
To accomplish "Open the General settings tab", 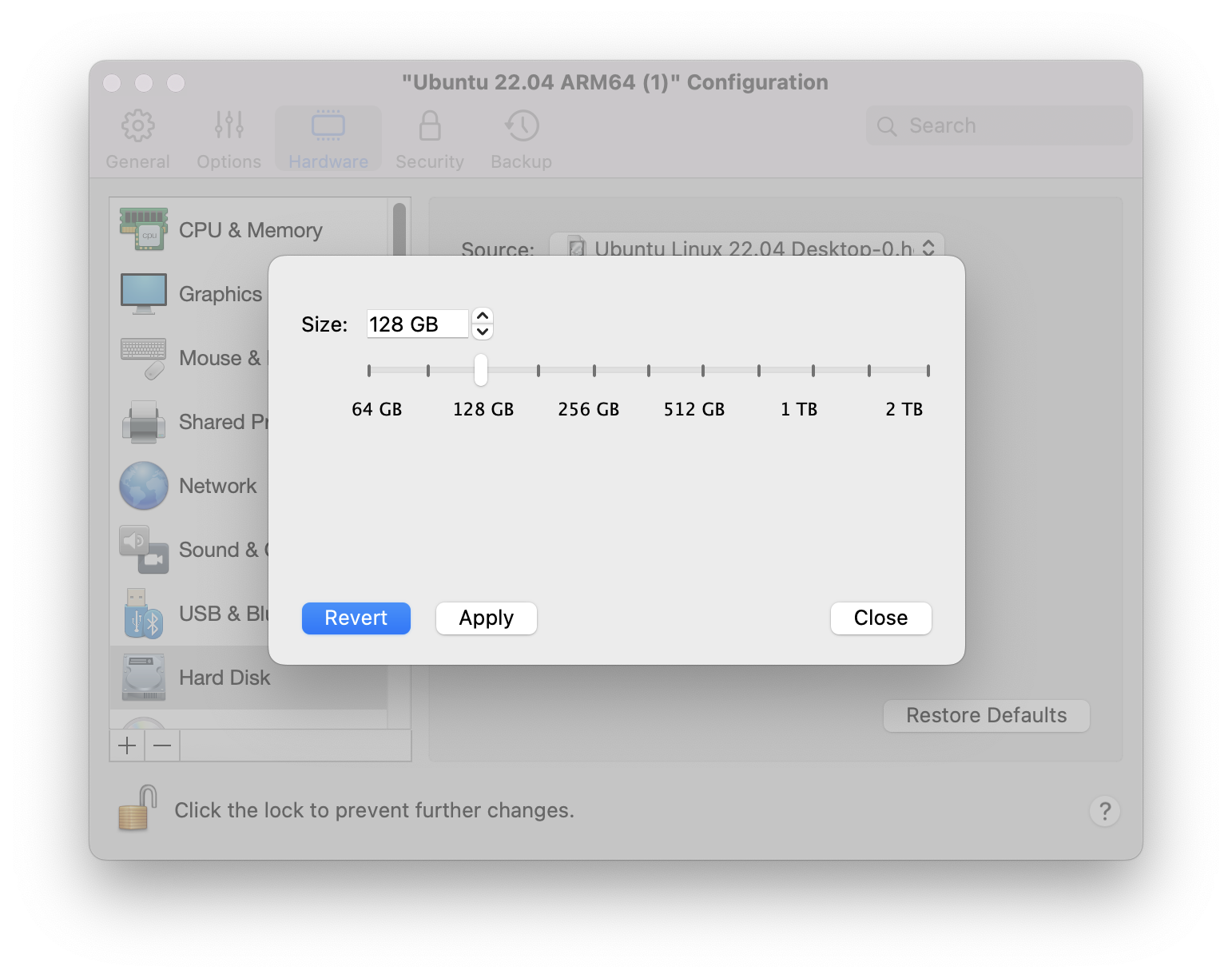I will [137, 140].
